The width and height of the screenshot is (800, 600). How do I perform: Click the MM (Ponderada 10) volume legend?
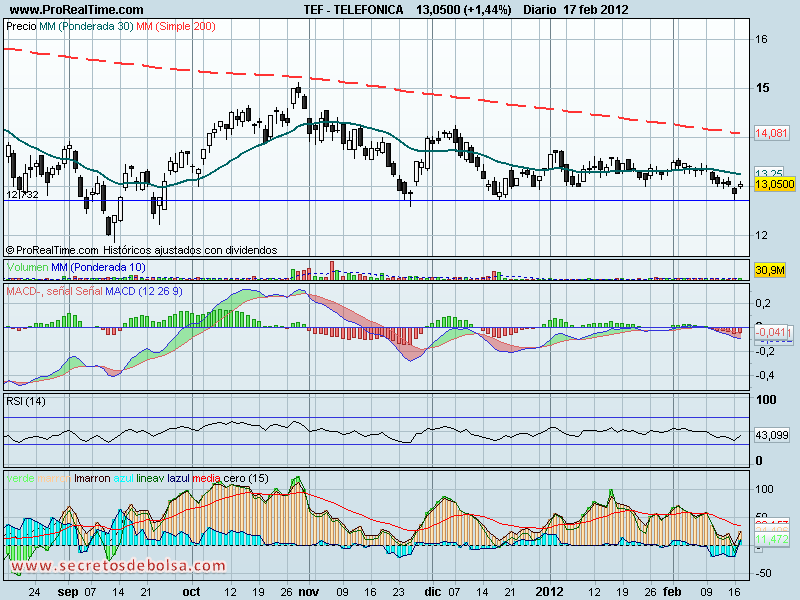pos(98,267)
